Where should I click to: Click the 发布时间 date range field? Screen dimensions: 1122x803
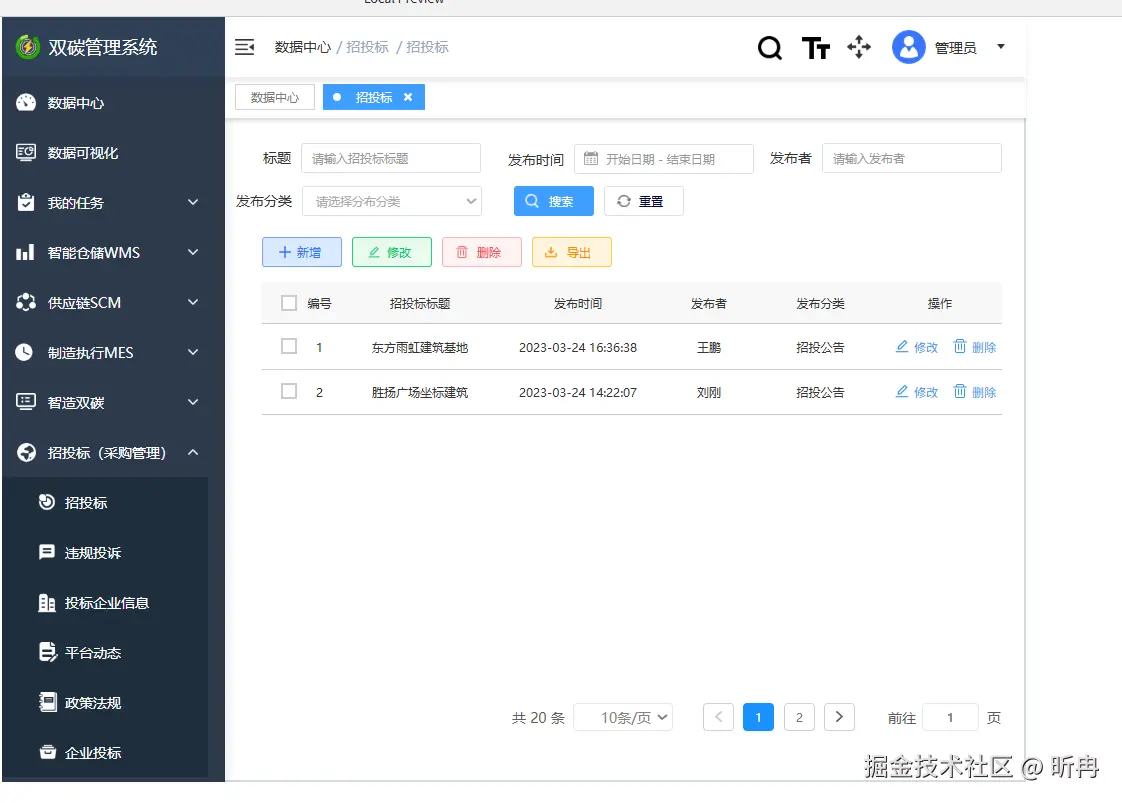[x=664, y=159]
